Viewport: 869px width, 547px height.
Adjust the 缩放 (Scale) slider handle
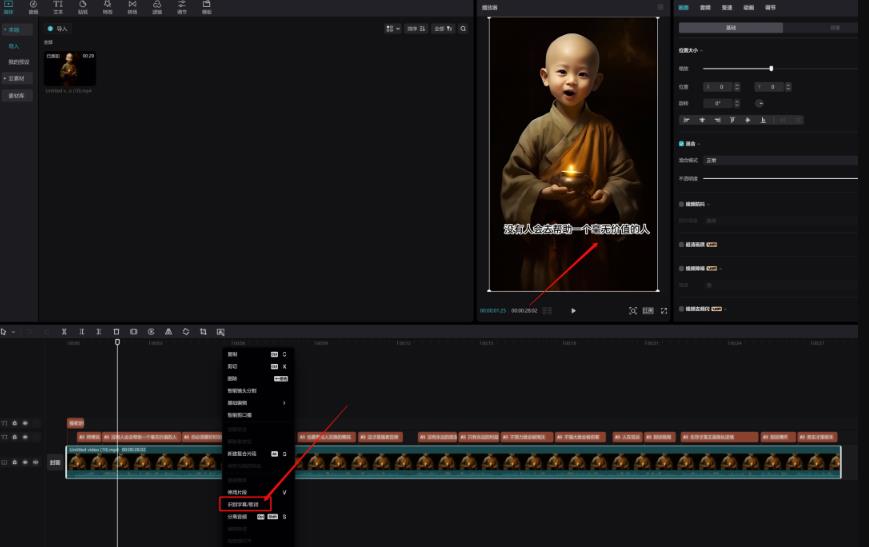(771, 68)
